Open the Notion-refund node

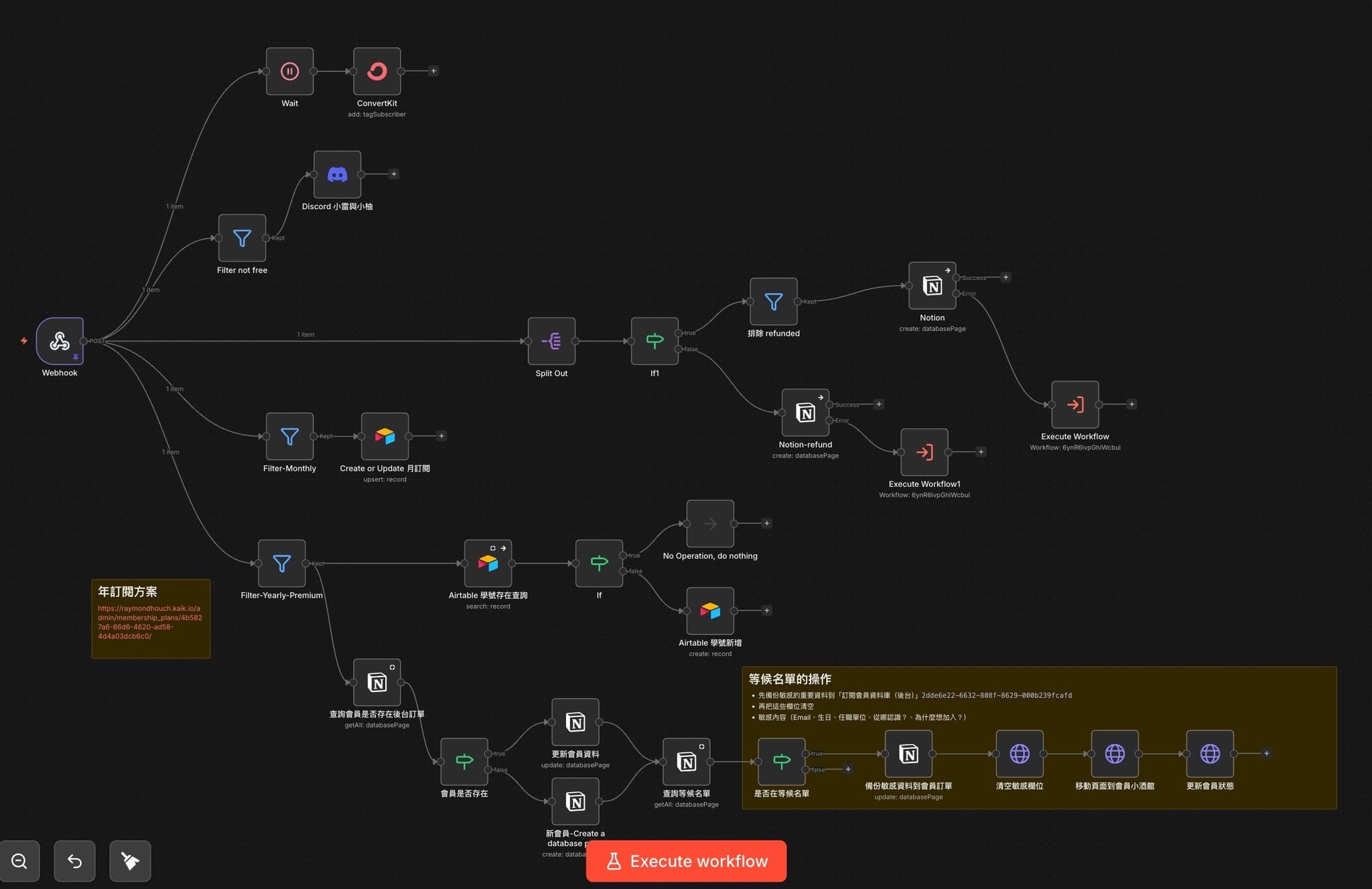point(805,413)
